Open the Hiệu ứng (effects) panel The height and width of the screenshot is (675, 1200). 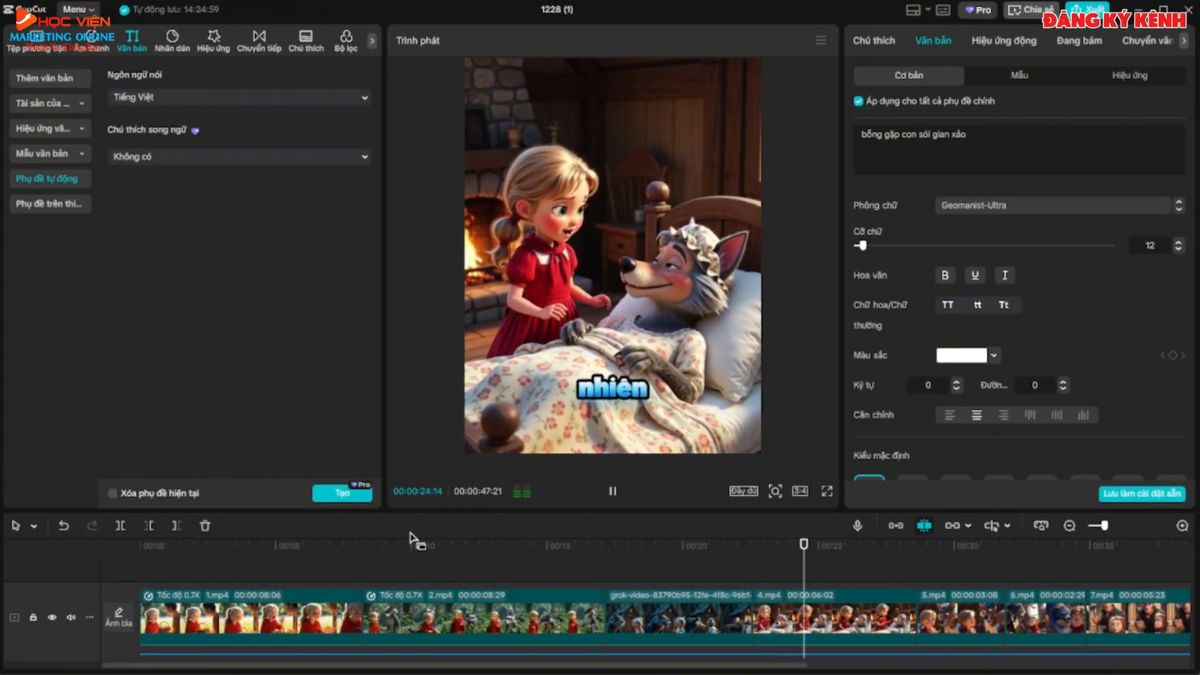coord(213,40)
